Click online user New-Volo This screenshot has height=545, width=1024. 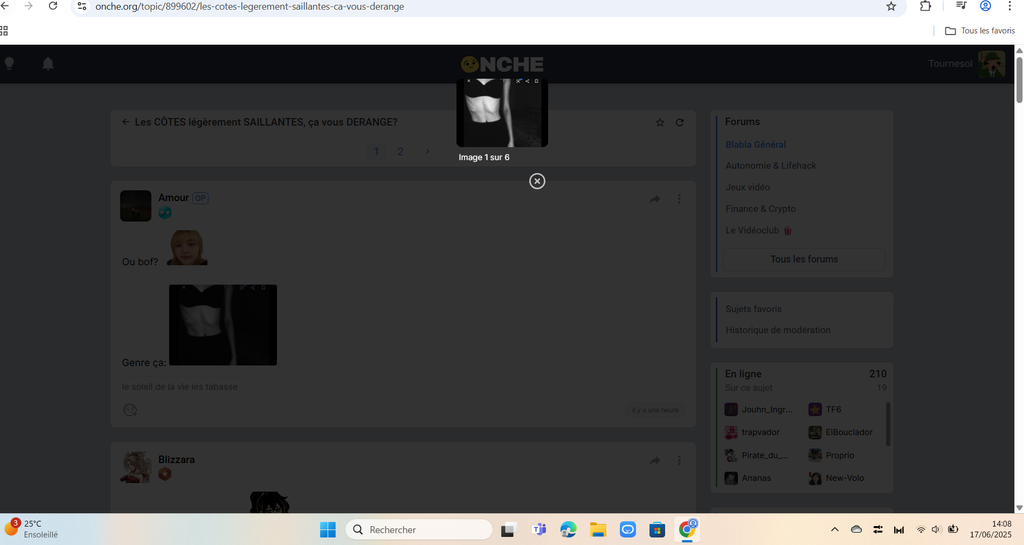click(x=837, y=478)
